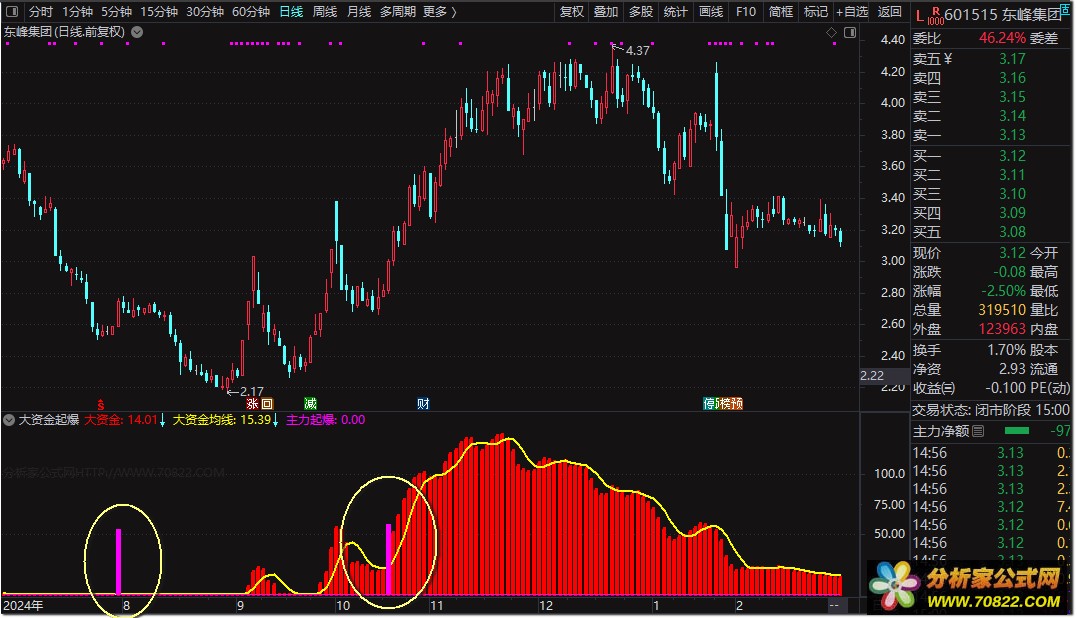Viewport: 1077px width, 618px height.
Task: Open F10 company information
Action: click(x=745, y=12)
